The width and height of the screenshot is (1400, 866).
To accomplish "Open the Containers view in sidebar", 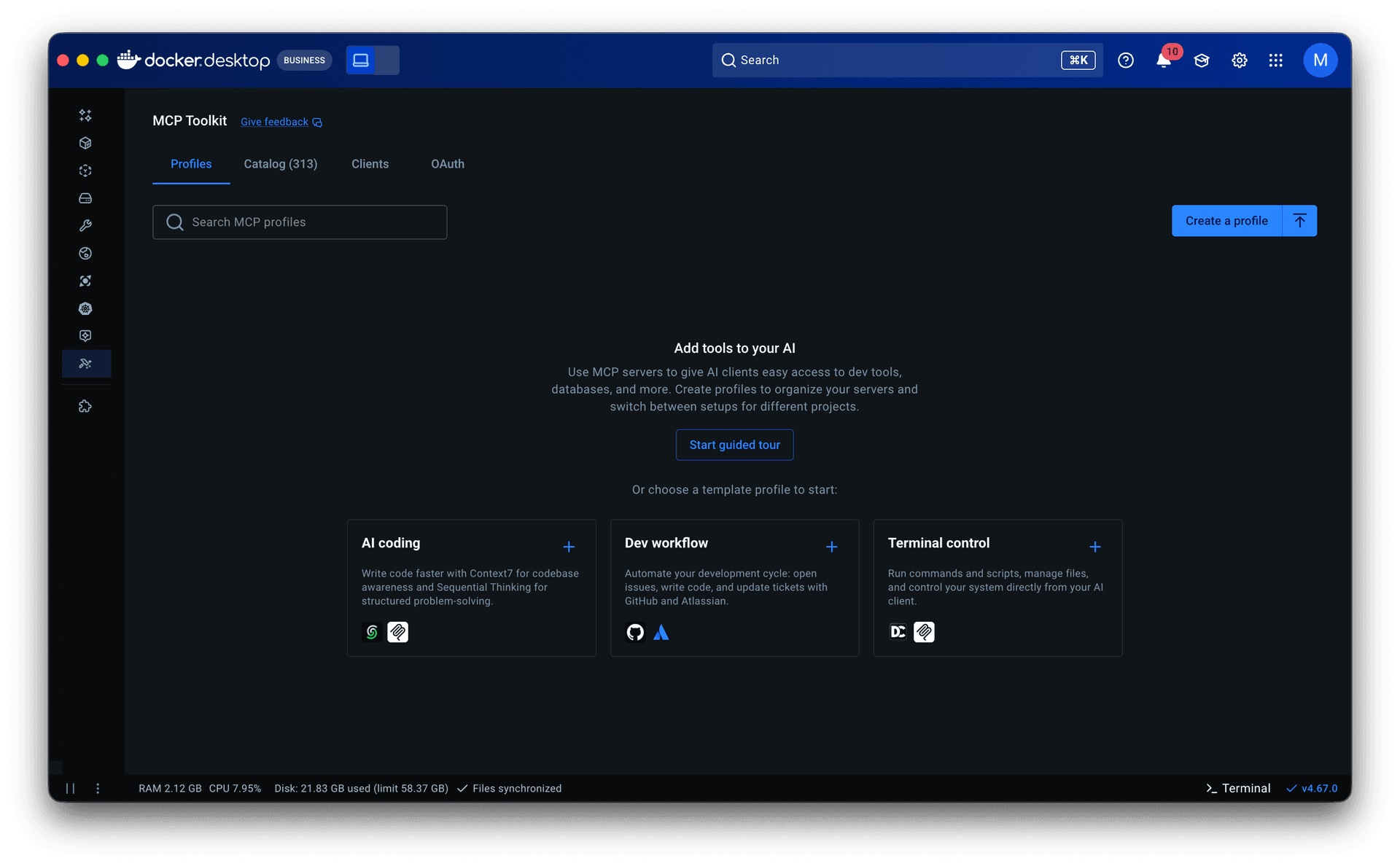I will point(85,143).
